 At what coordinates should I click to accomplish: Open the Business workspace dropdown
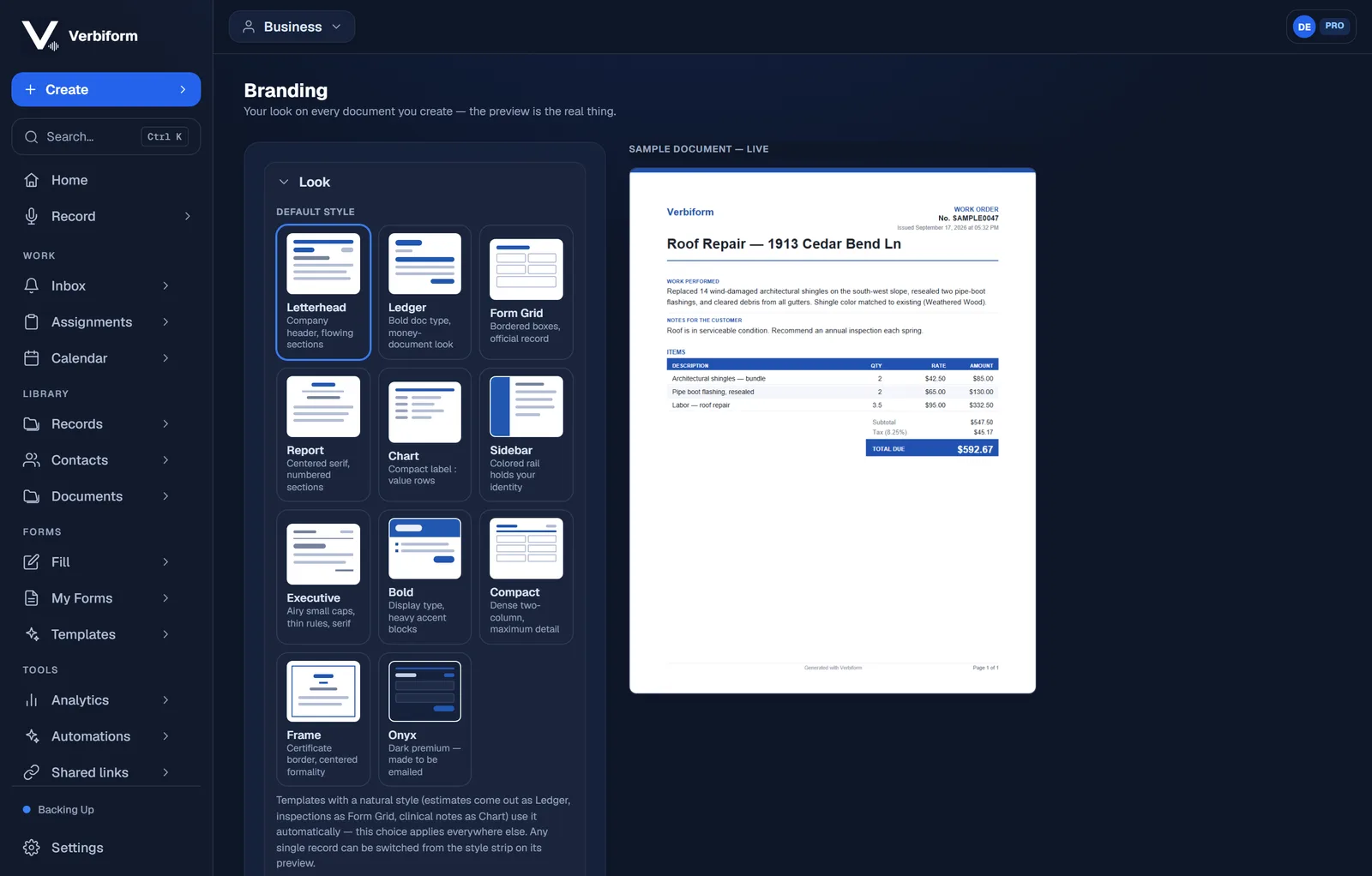[x=292, y=27]
